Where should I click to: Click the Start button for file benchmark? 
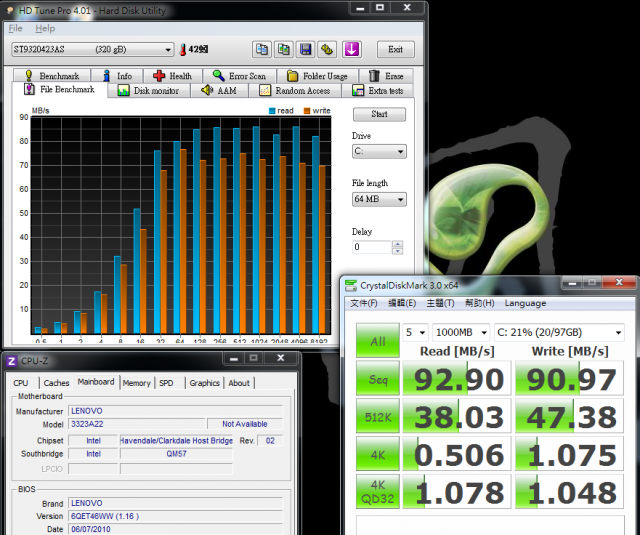(x=379, y=114)
